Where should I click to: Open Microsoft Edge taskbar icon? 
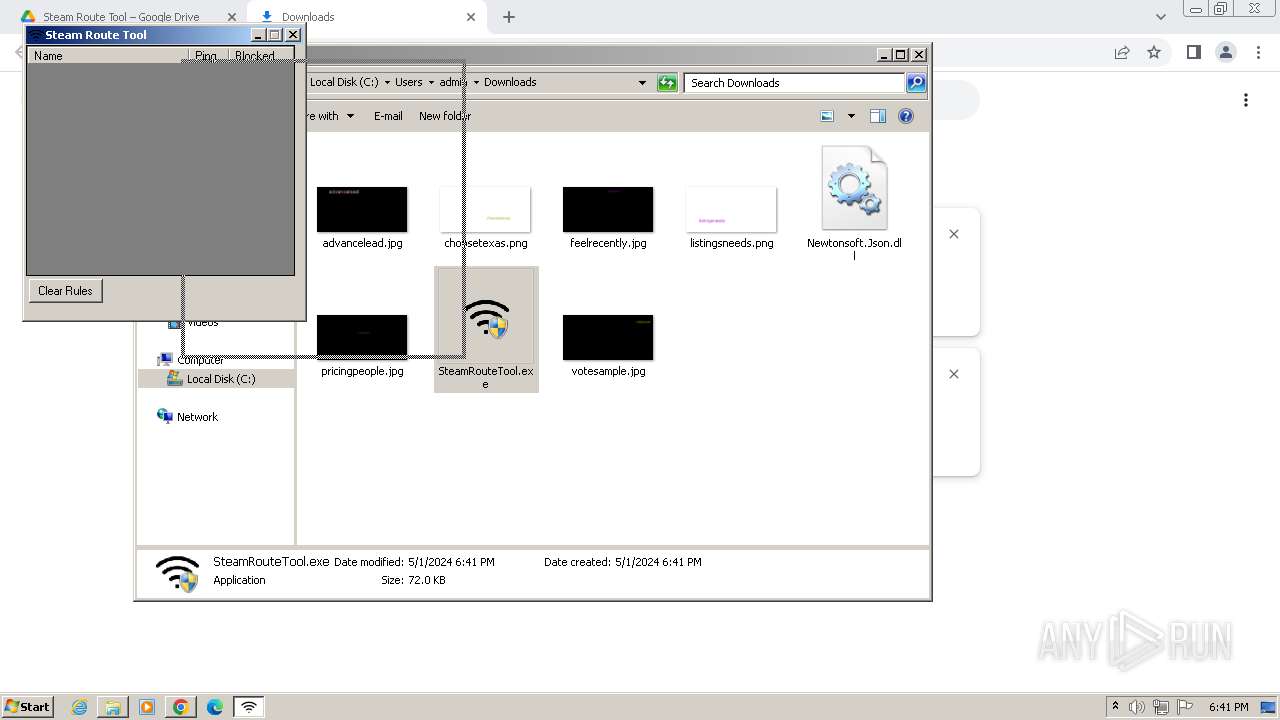coord(215,707)
